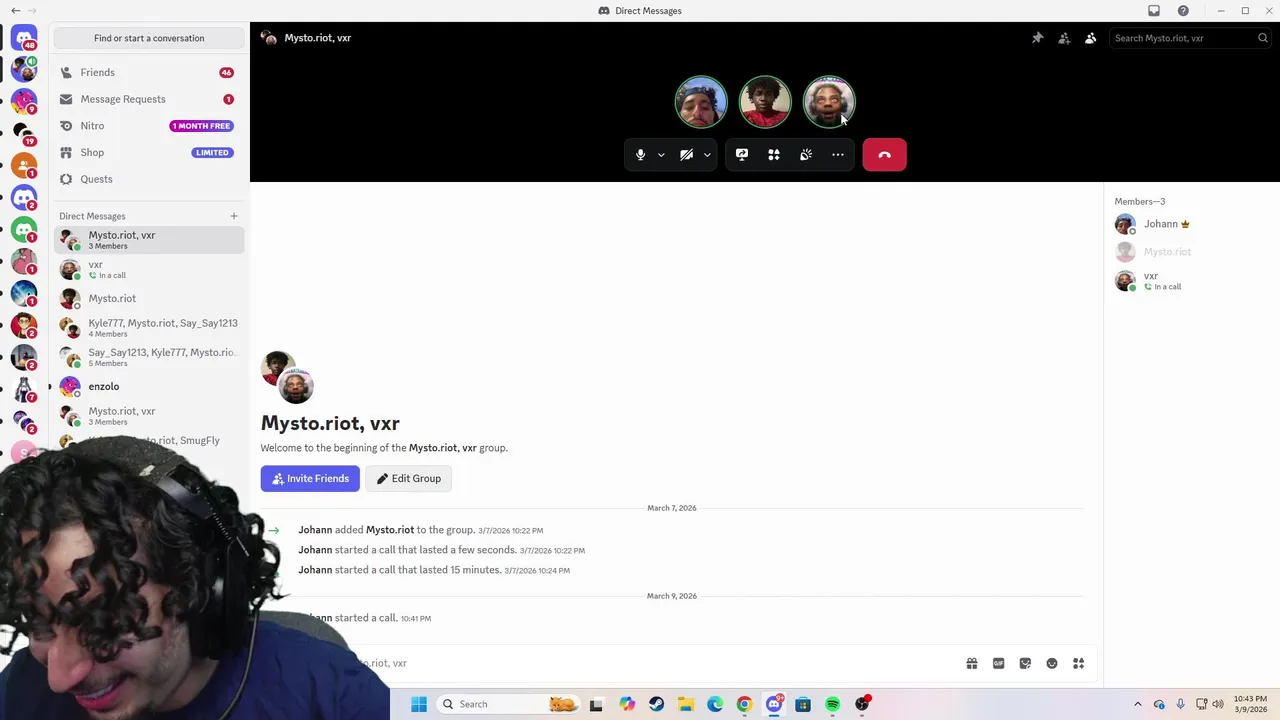This screenshot has height=720, width=1280.
Task: Turn on the camera in the call
Action: pos(686,155)
